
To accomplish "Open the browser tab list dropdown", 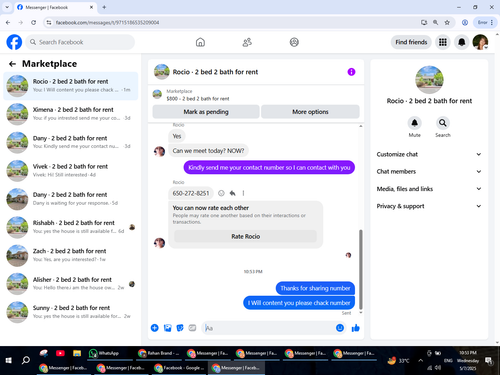I will (7, 7).
